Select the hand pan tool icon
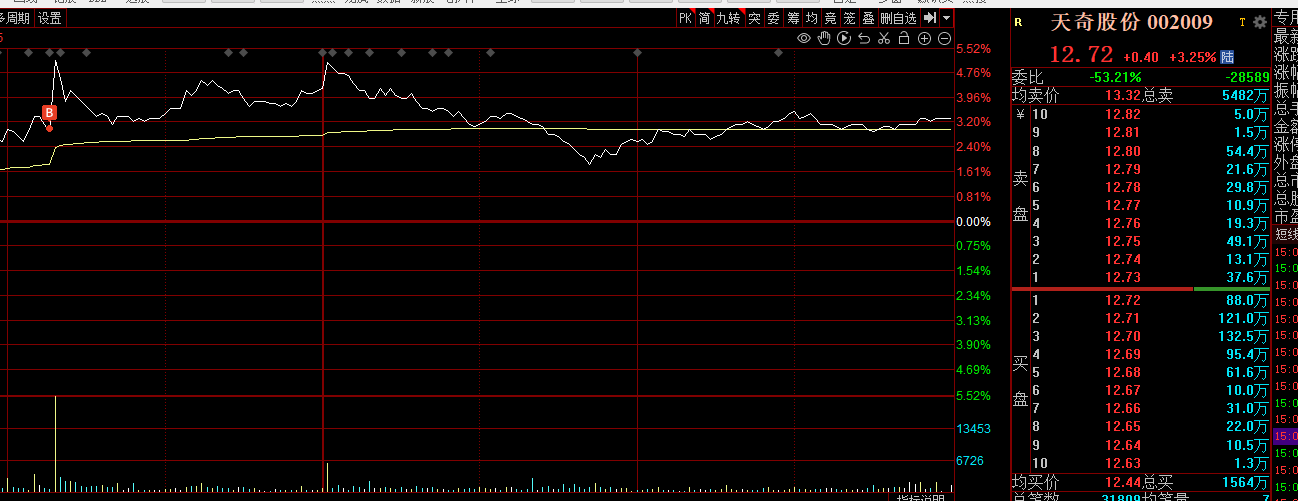Viewport: 1298px width, 501px height. point(823,38)
